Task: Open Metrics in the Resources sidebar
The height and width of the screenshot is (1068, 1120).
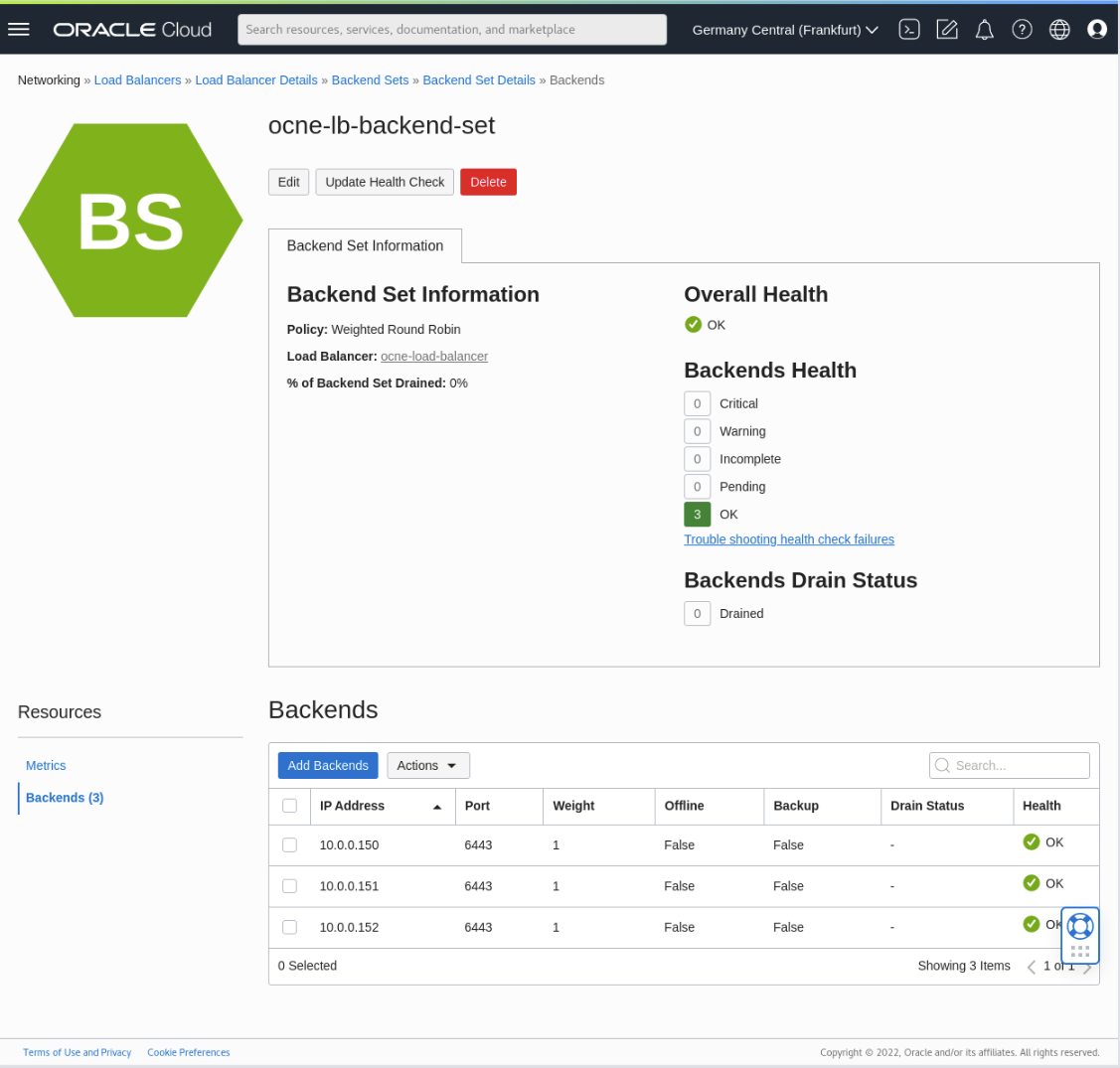Action: (x=46, y=765)
